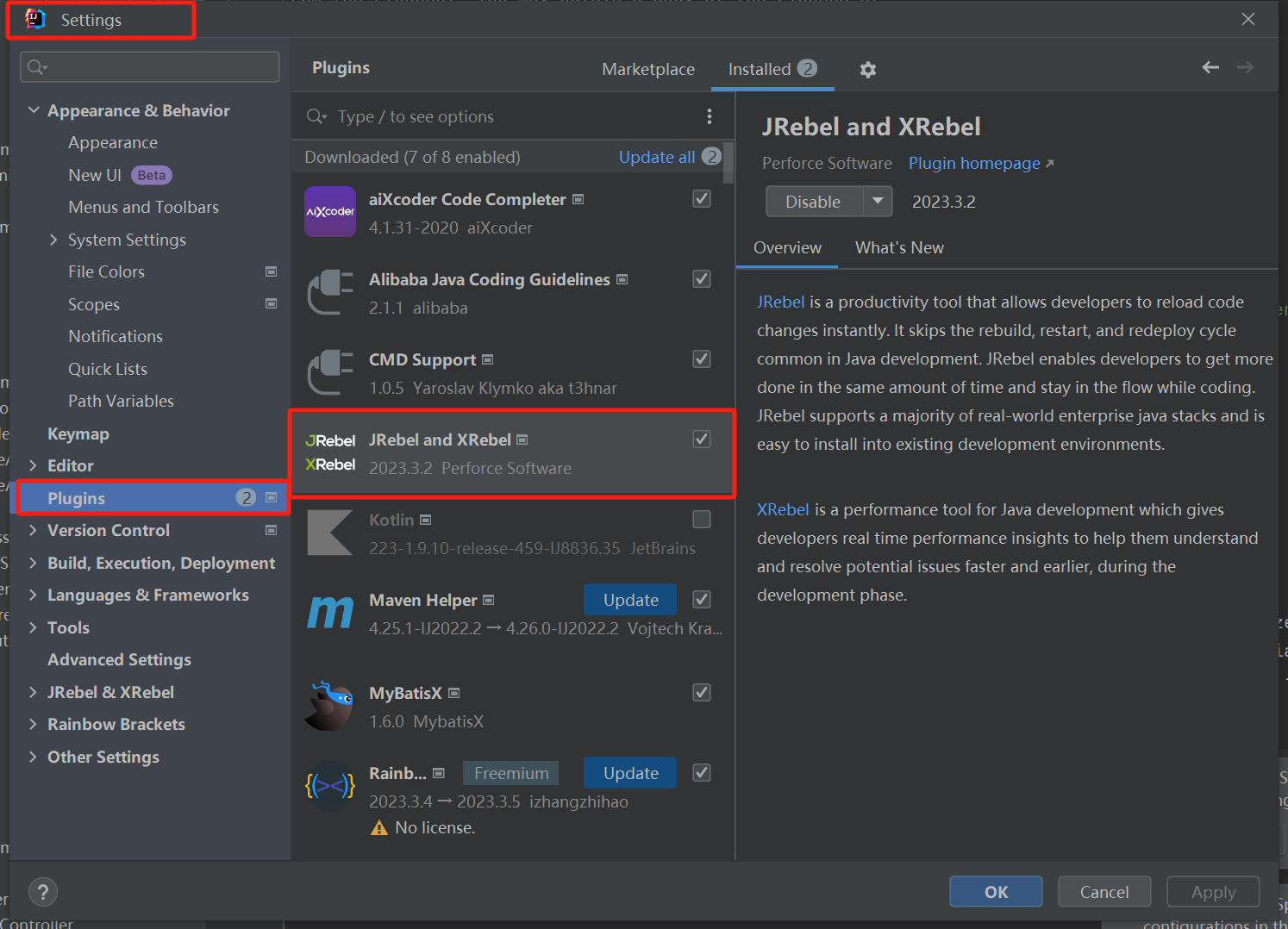The height and width of the screenshot is (929, 1288).
Task: Click the Plugins count badge in the sidebar
Action: pyautogui.click(x=247, y=497)
